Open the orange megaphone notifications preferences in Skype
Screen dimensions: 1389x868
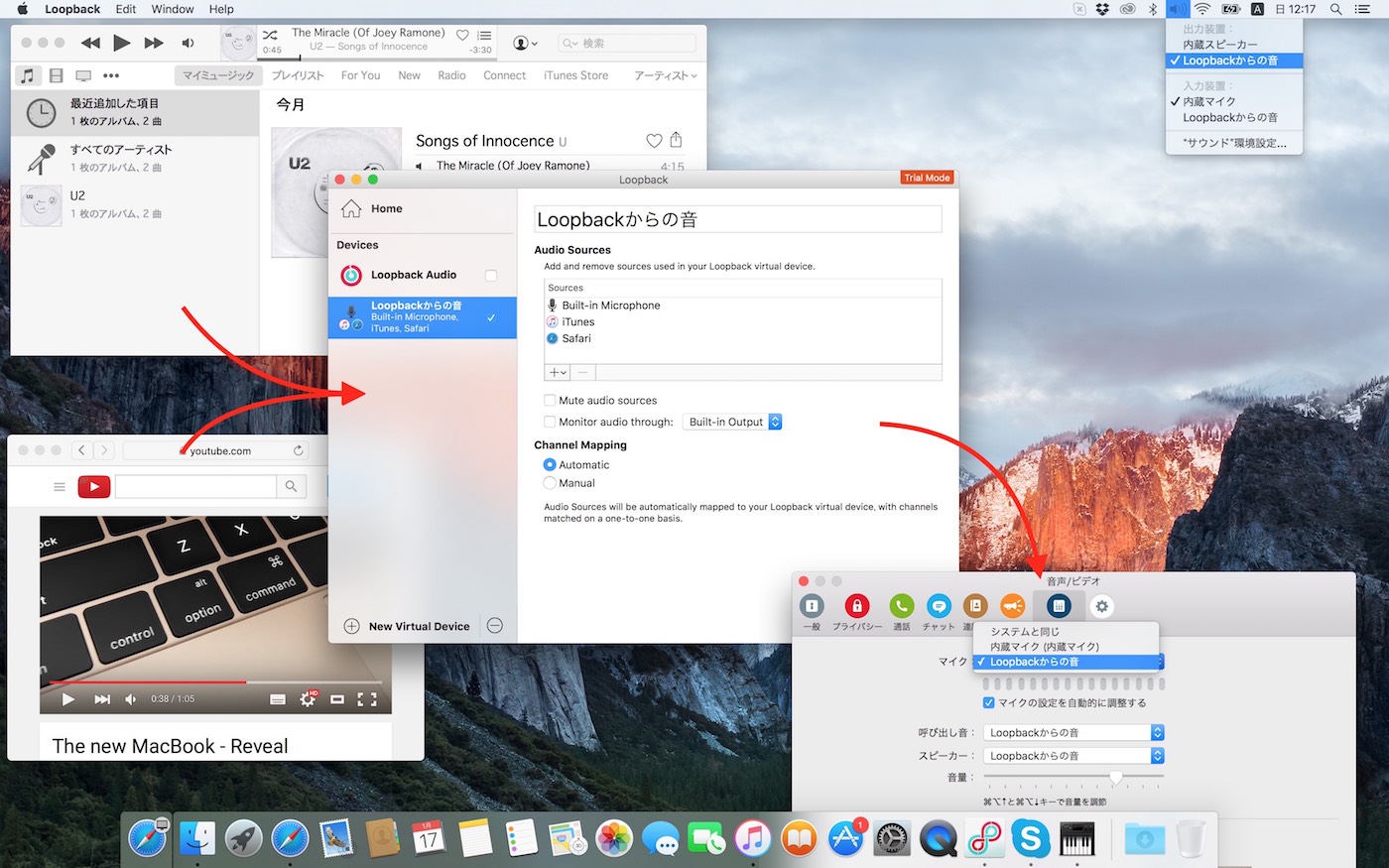(1012, 606)
